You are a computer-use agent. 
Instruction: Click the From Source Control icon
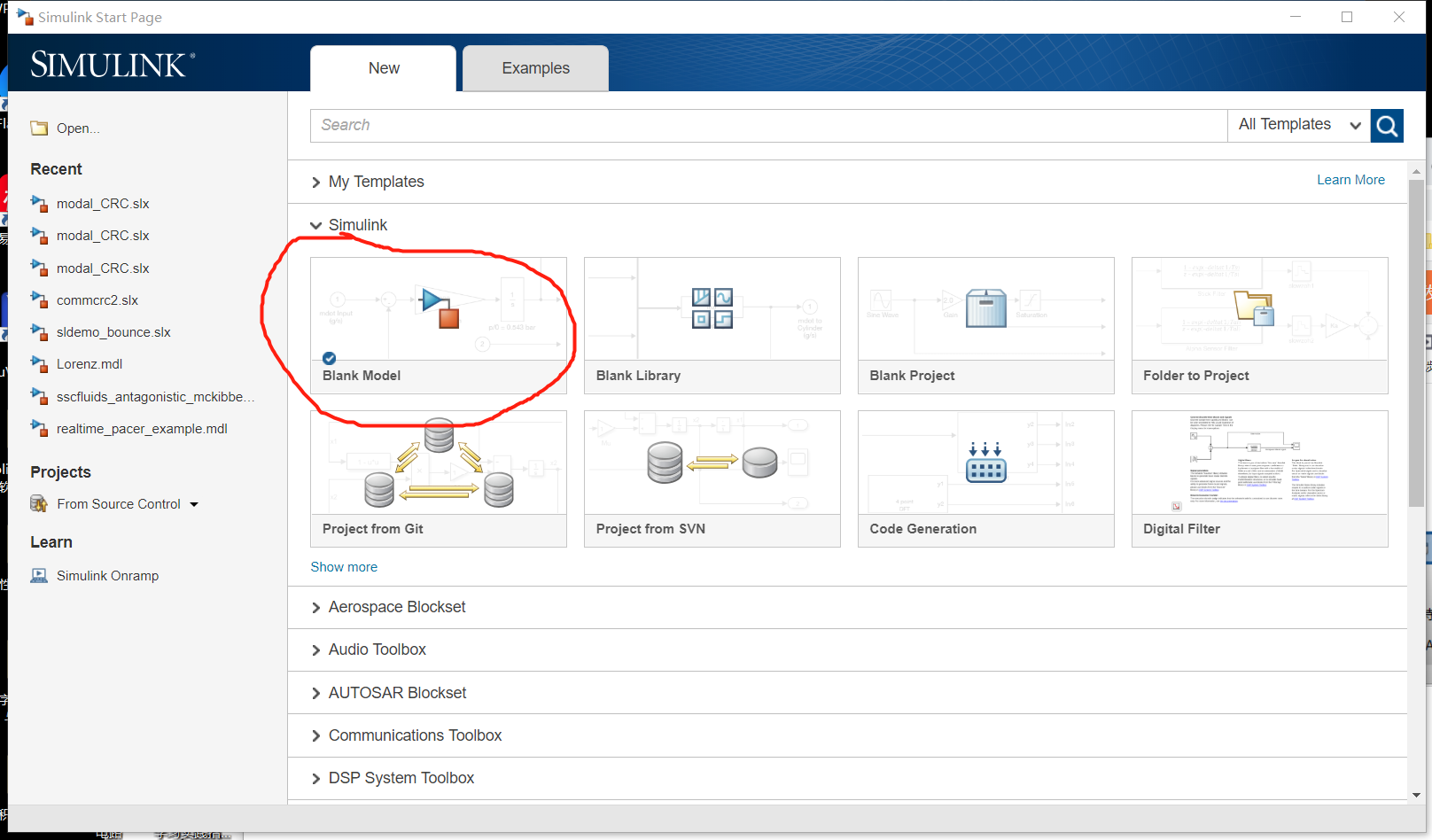[x=39, y=504]
